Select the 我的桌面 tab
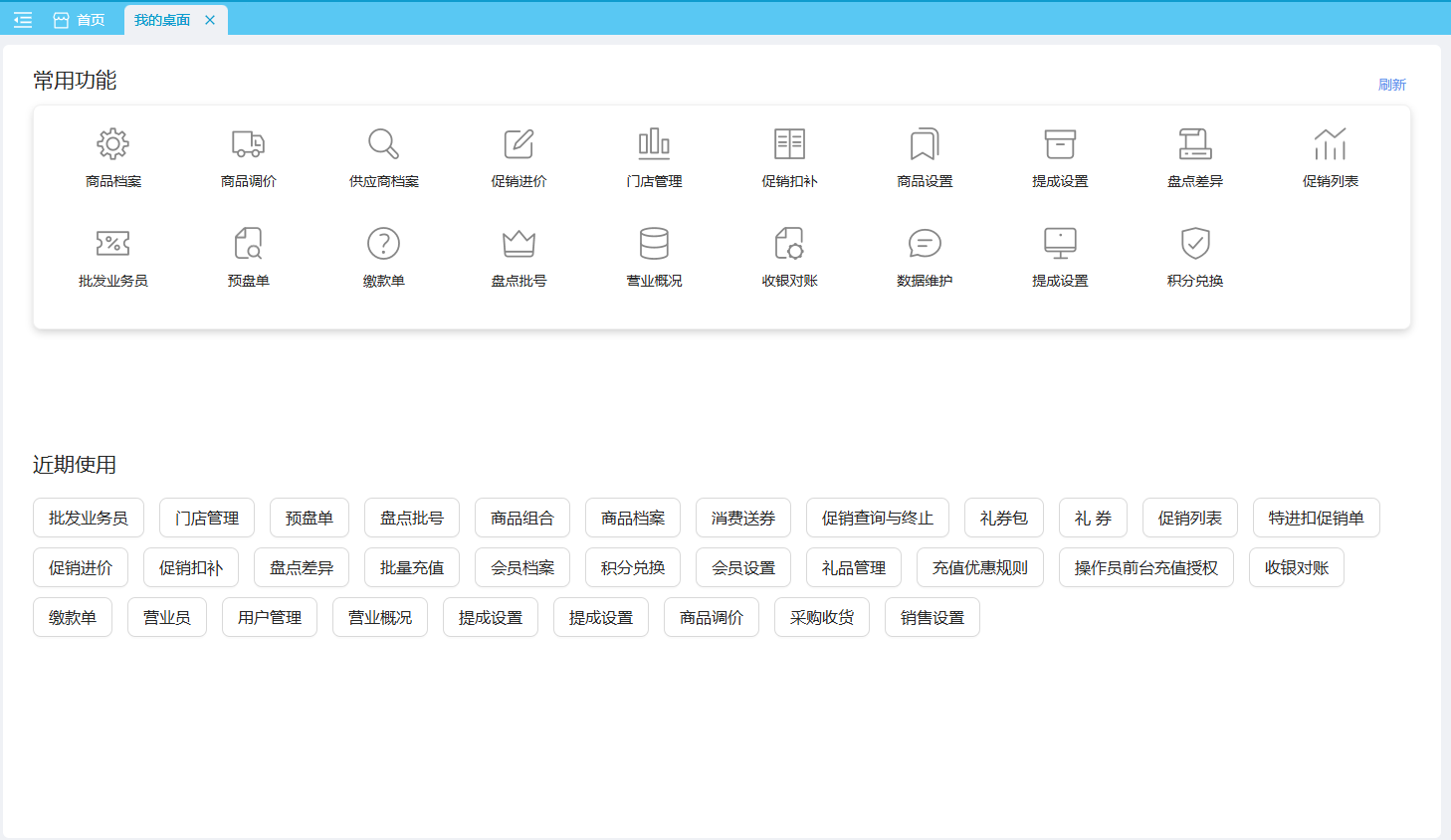Viewport: 1451px width, 840px height. tap(162, 20)
